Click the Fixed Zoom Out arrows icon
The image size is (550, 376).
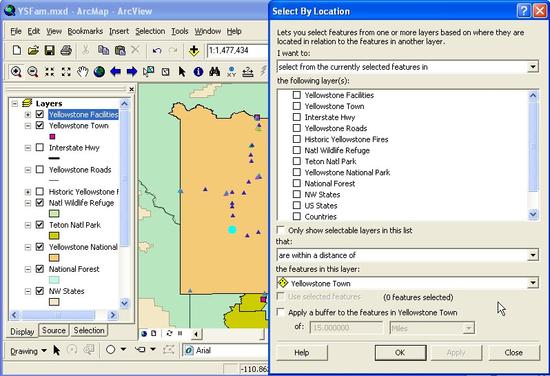pyautogui.click(x=66, y=72)
